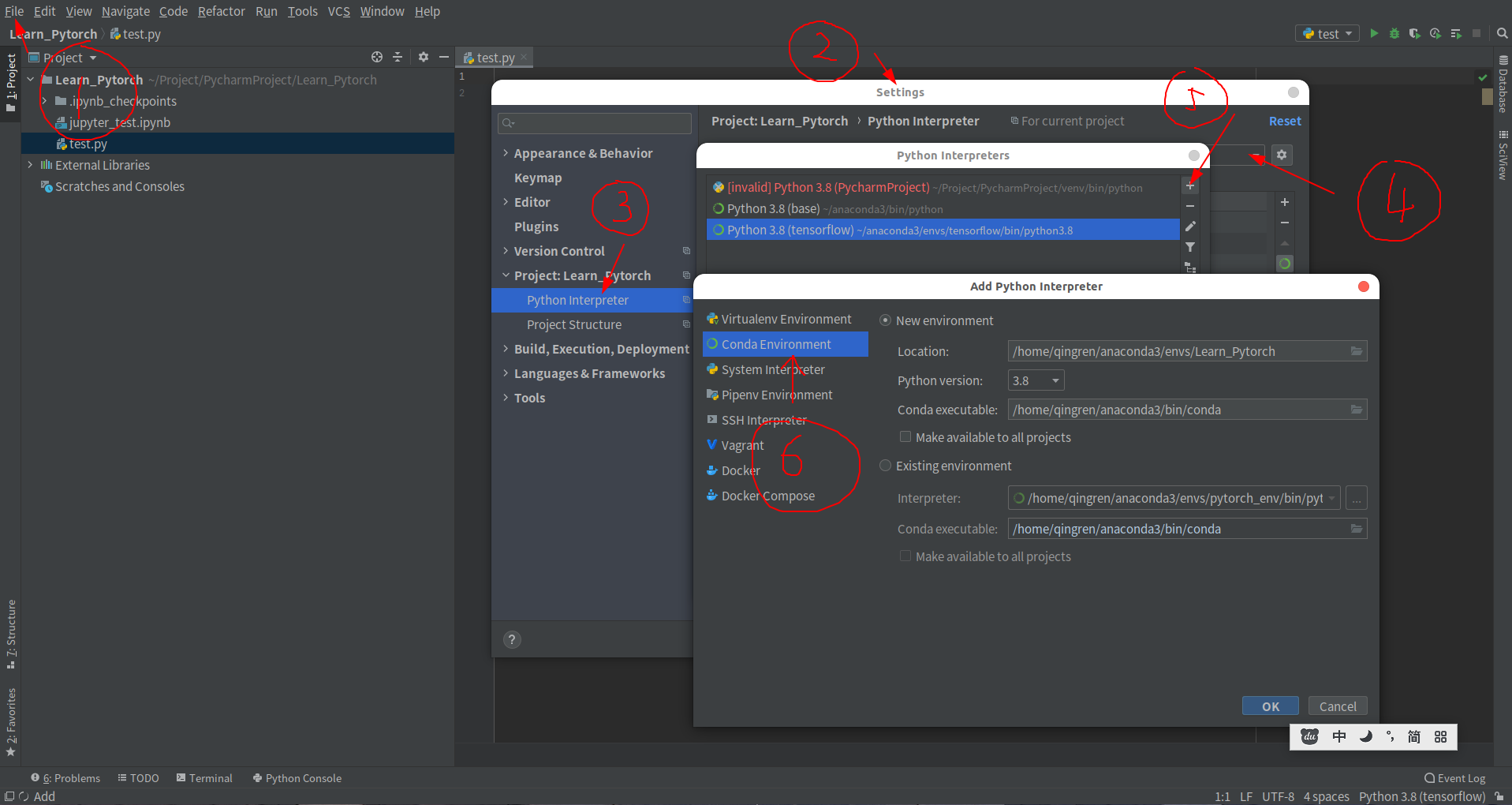
Task: Open the VCS menu
Action: 339,11
